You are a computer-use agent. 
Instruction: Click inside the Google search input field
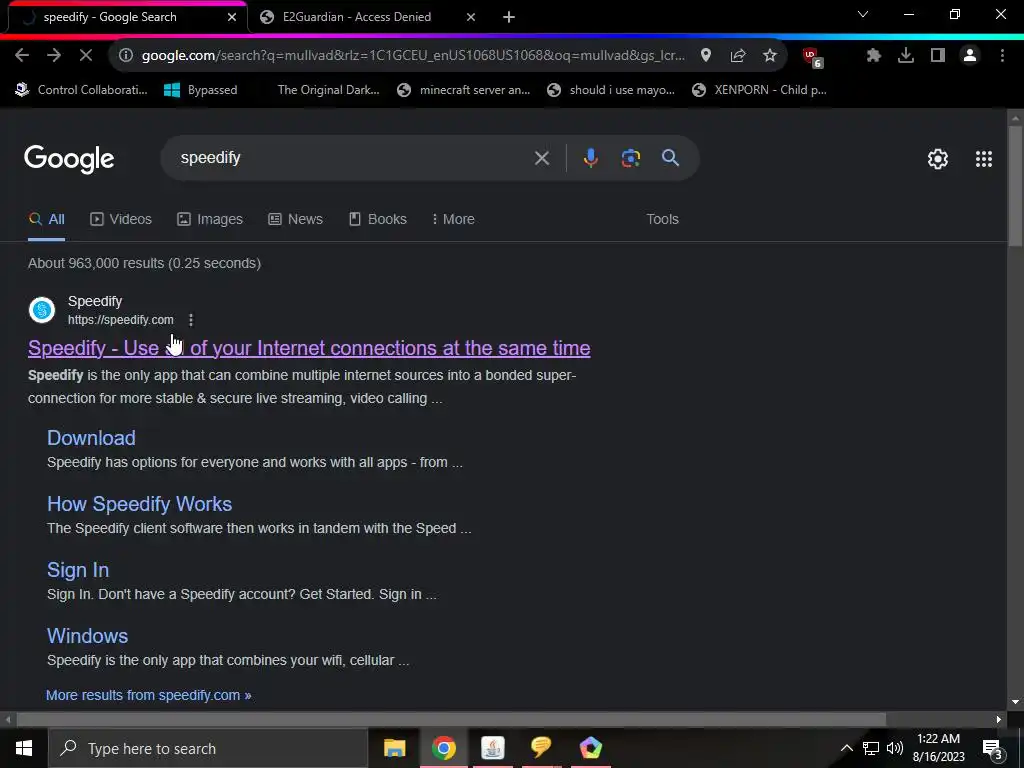click(353, 158)
